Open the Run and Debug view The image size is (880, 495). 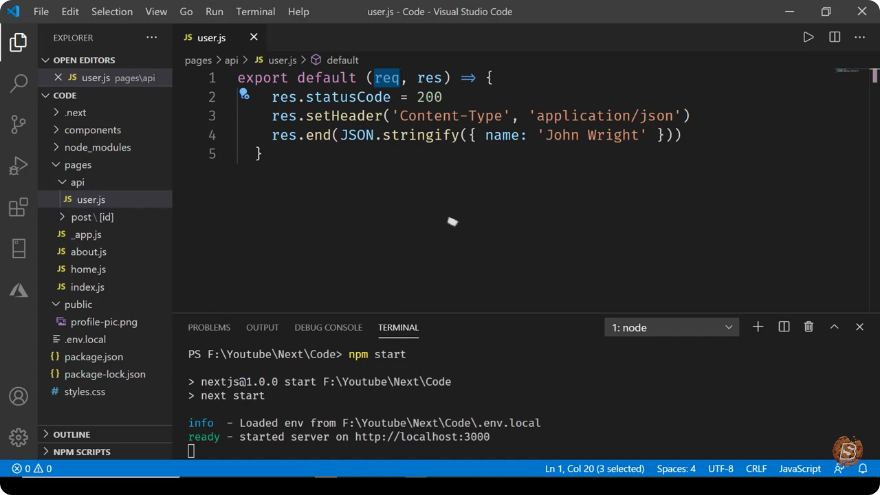pyautogui.click(x=18, y=166)
